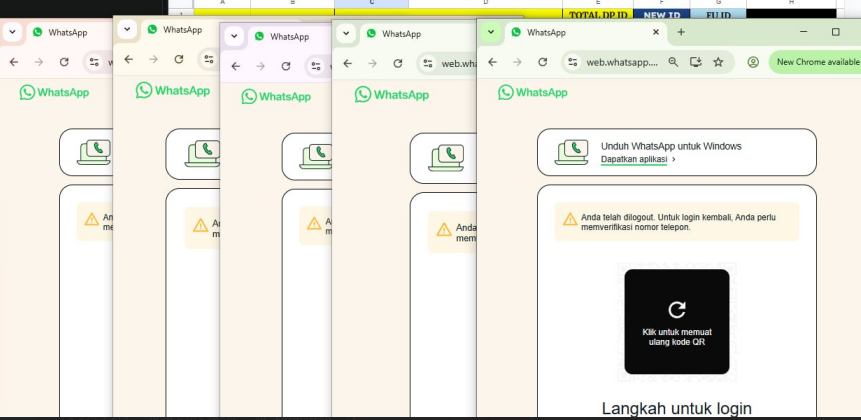This screenshot has width=861, height=420.
Task: Click forward arrow in the pink leftmost WhatsApp window
Action: (x=38, y=62)
